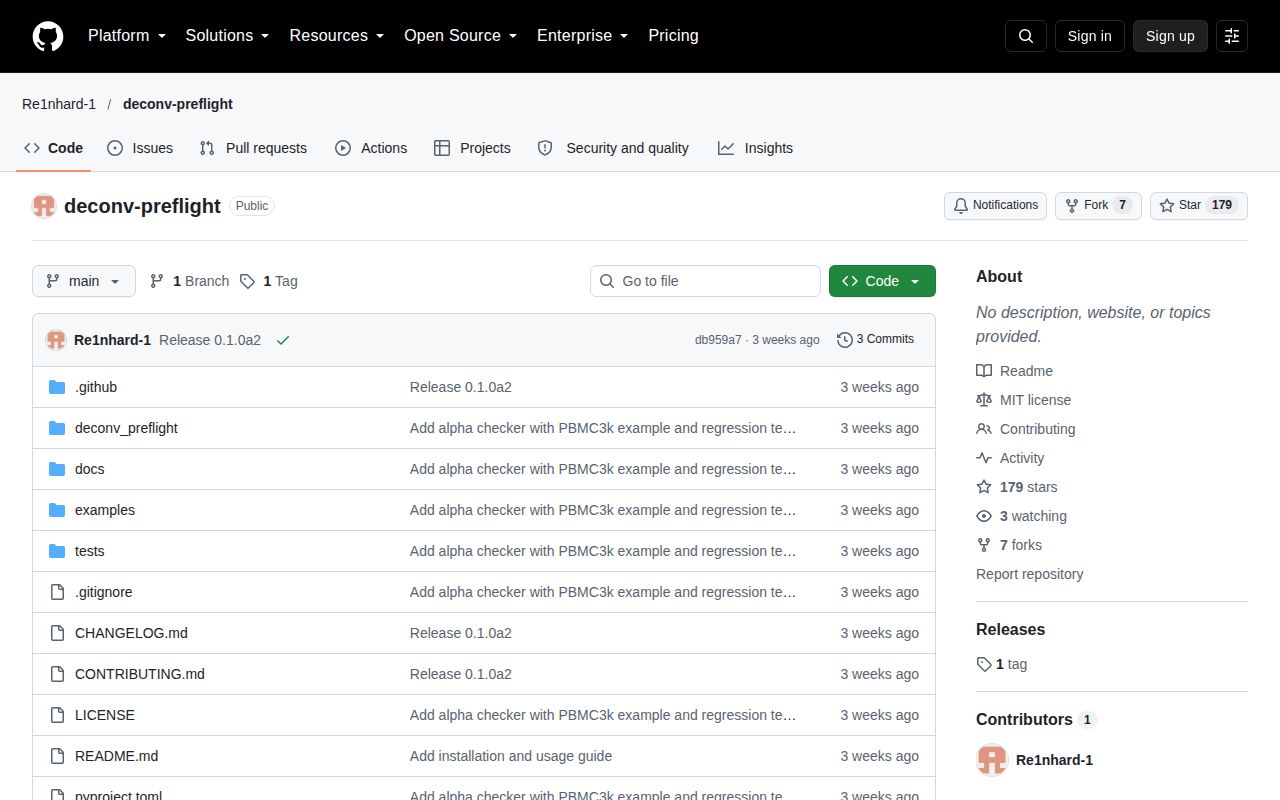Switch to the Issues tab
The height and width of the screenshot is (800, 1280).
coord(140,148)
